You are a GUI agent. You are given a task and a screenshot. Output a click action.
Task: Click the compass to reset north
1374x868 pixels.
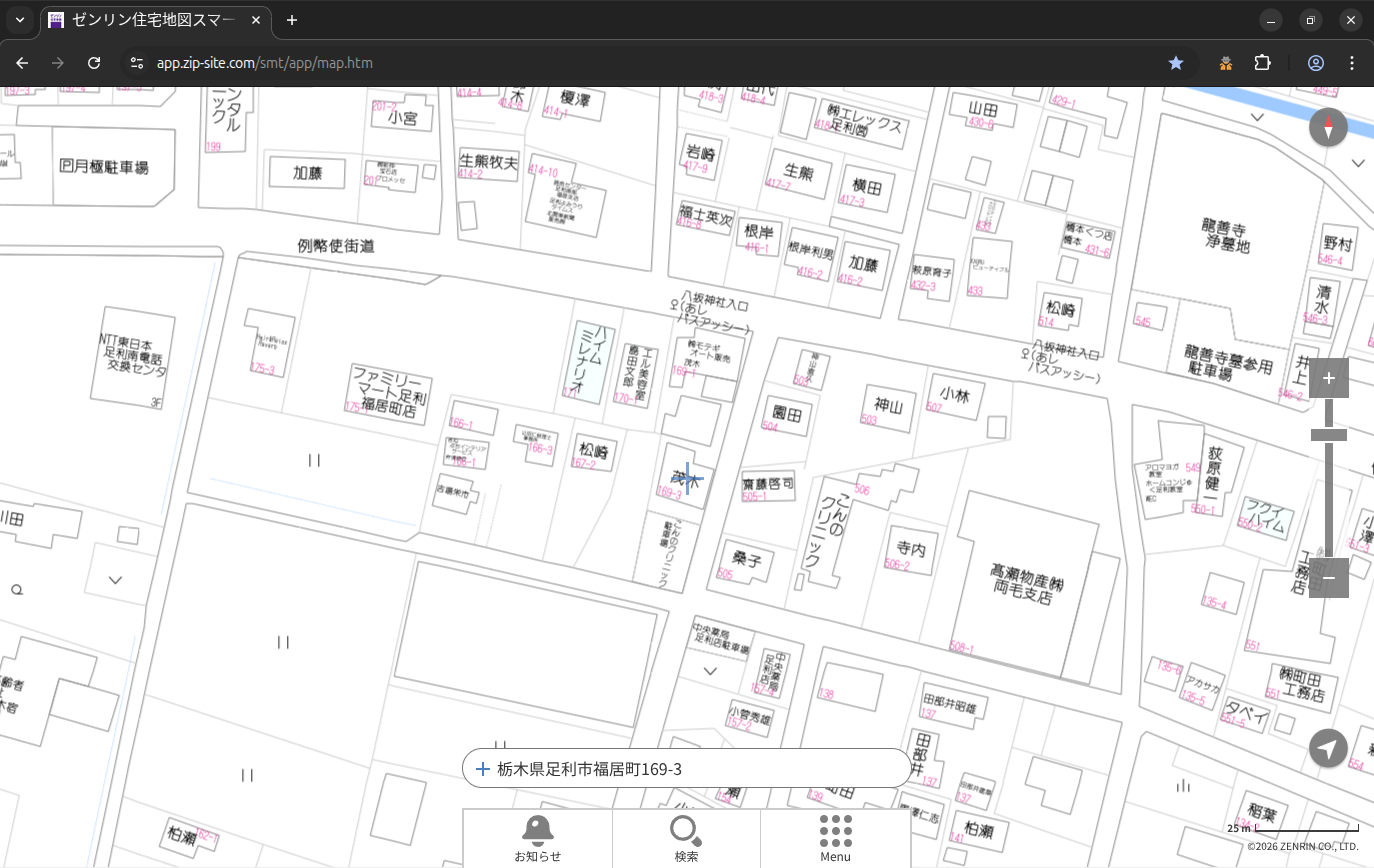[x=1328, y=128]
